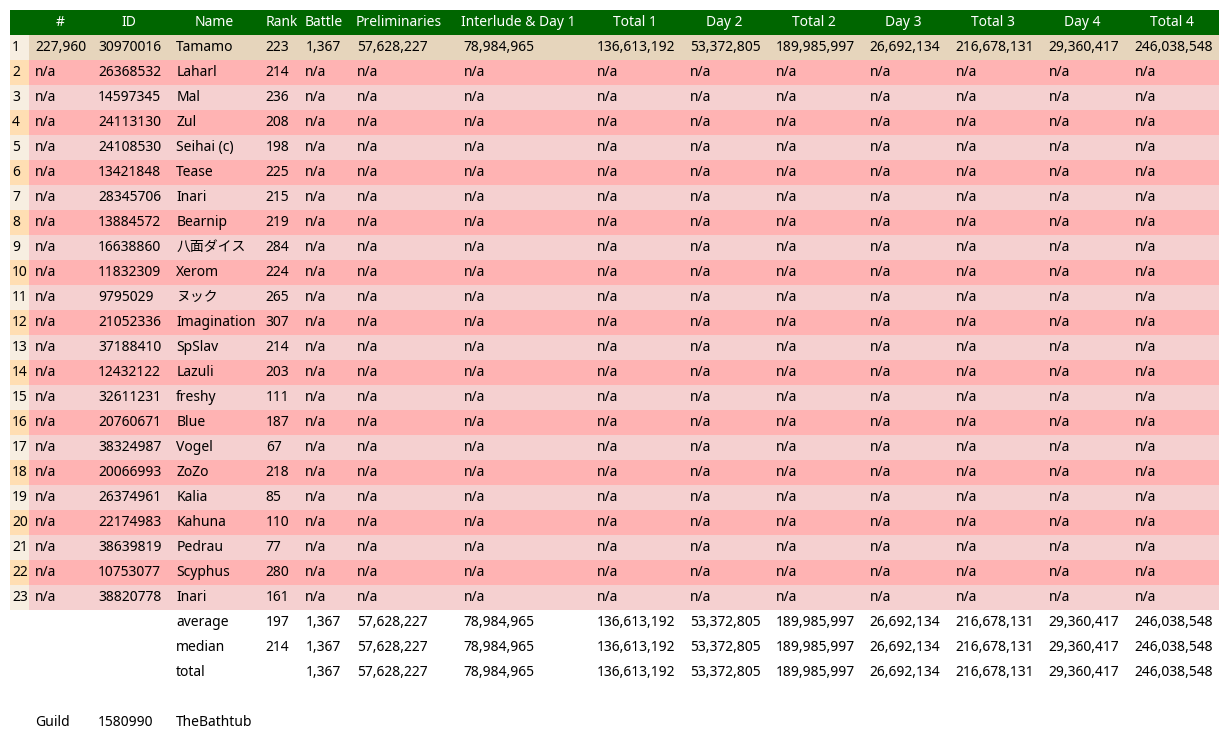
Task: Click 57,628,227 in the total row
Action: (392, 671)
